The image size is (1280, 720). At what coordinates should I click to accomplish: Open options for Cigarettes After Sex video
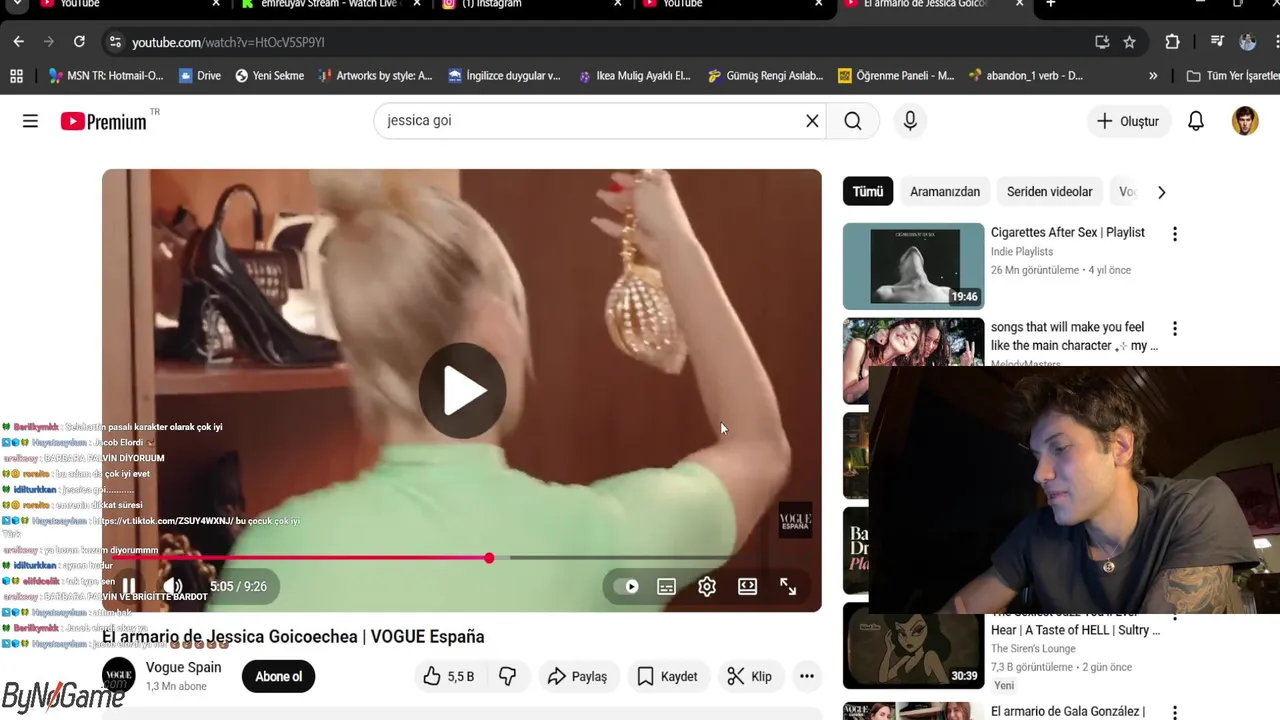(1175, 234)
